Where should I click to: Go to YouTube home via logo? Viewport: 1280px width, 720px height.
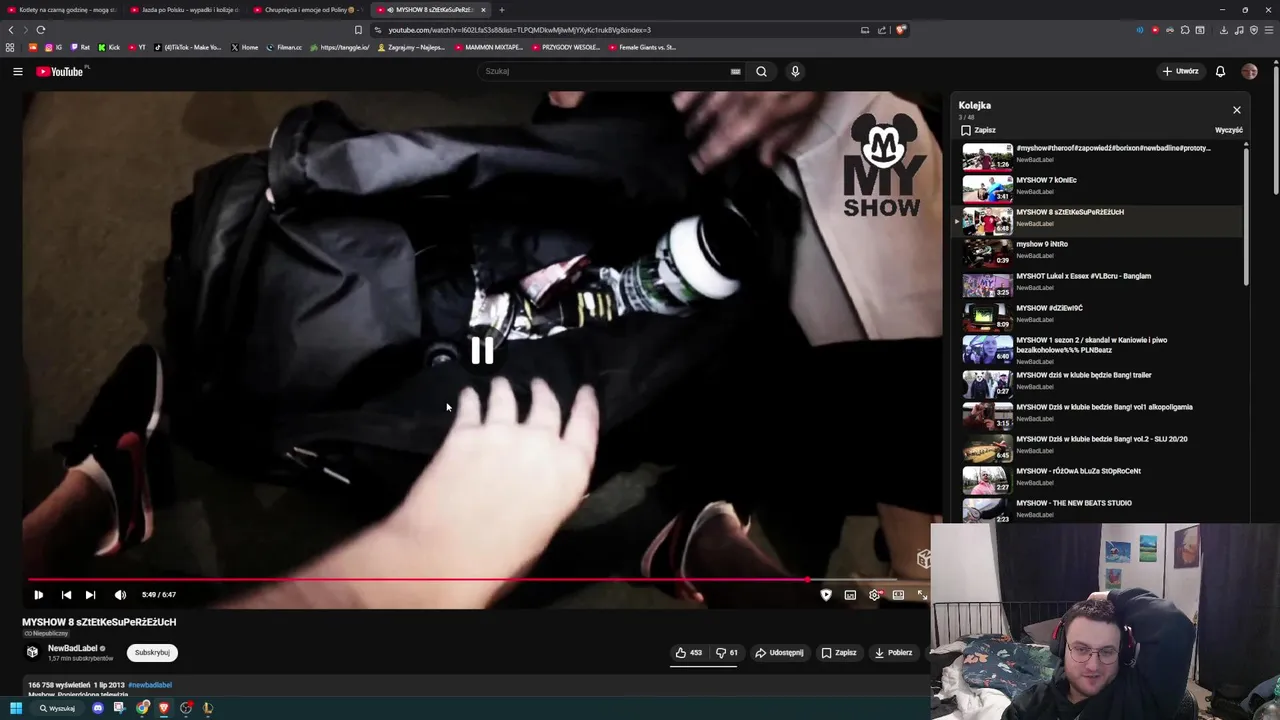click(61, 71)
